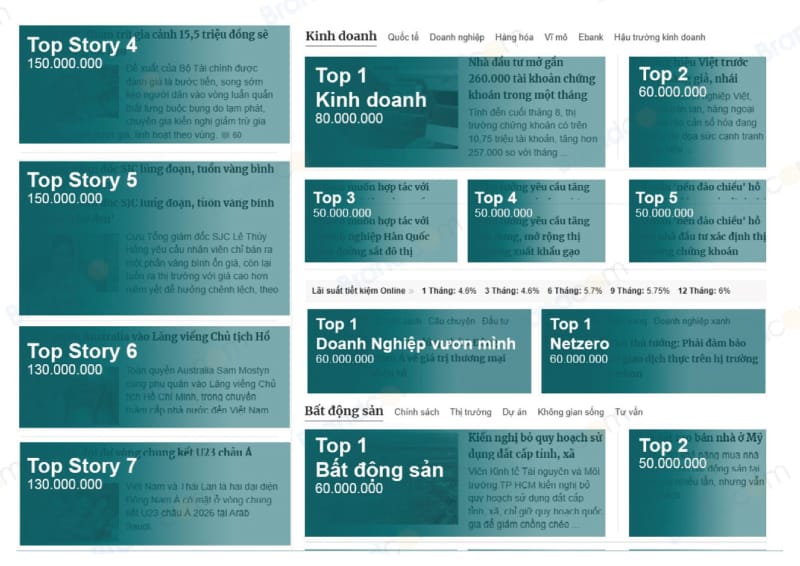Image resolution: width=800 pixels, height=566 pixels.
Task: Click the Top Story 7 placement block
Action: tap(154, 494)
